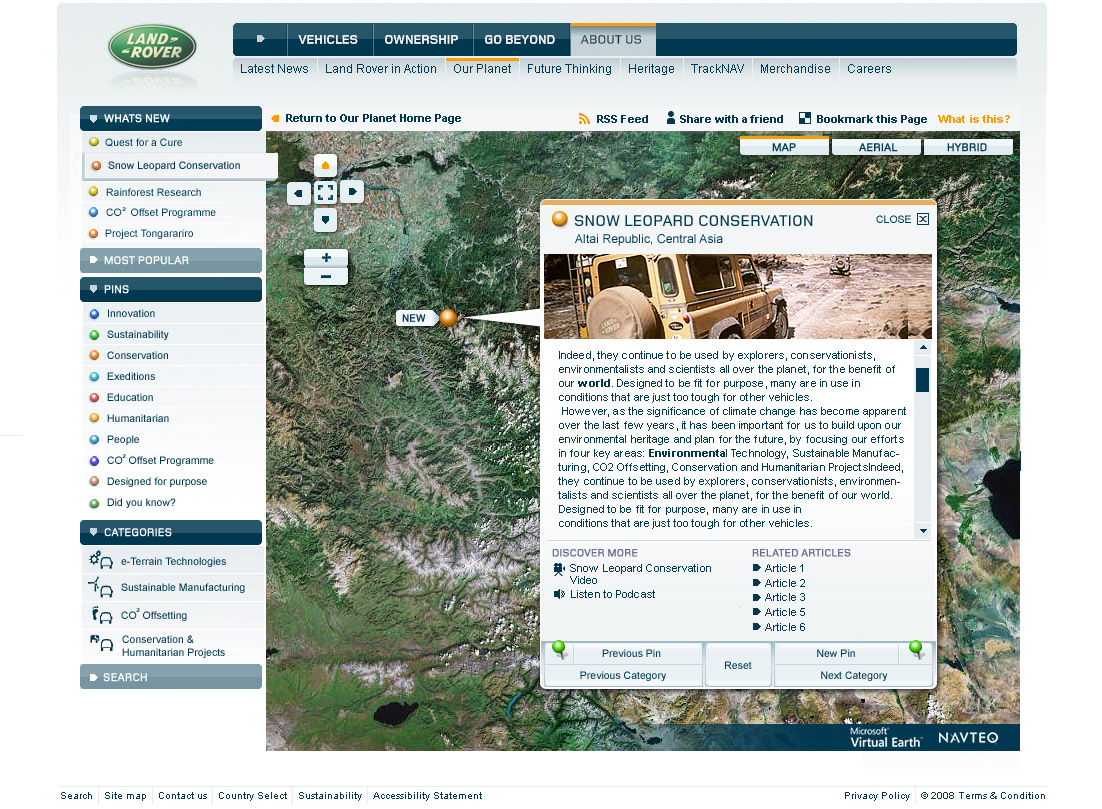Image resolution: width=1102 pixels, height=809 pixels.
Task: Click the orange map pin marker
Action: [x=448, y=318]
